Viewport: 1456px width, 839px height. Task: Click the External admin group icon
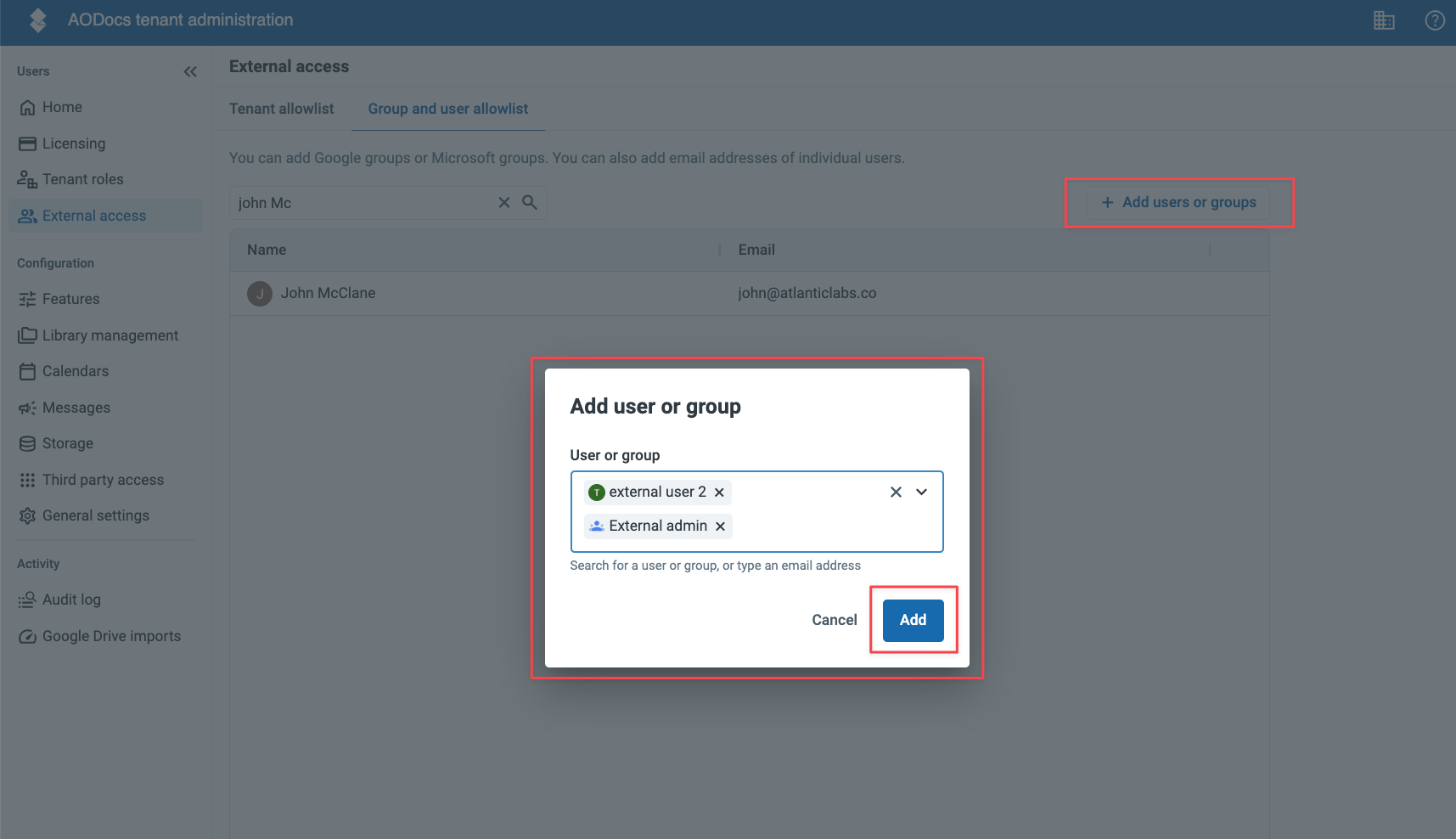[x=597, y=526]
